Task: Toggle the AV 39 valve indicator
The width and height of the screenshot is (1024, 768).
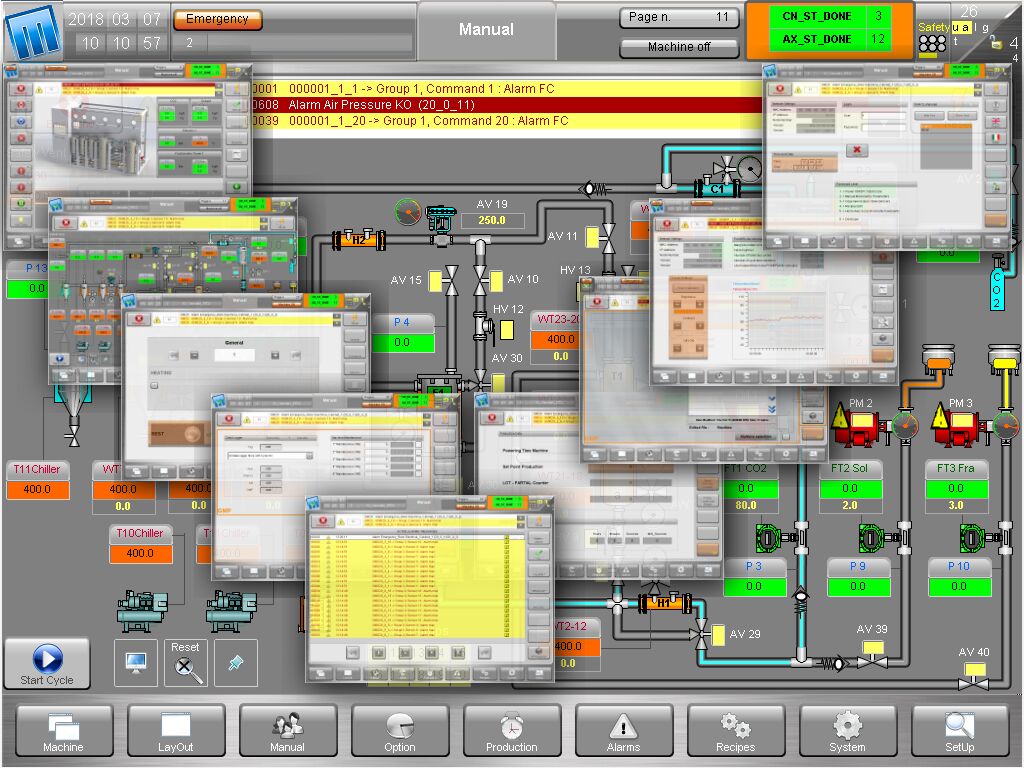Action: click(873, 648)
